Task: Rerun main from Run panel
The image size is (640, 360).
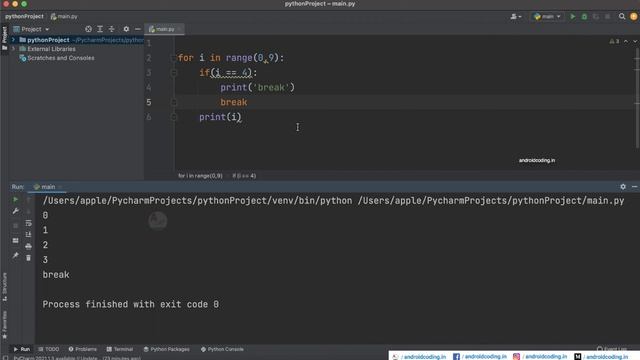Action: point(16,200)
